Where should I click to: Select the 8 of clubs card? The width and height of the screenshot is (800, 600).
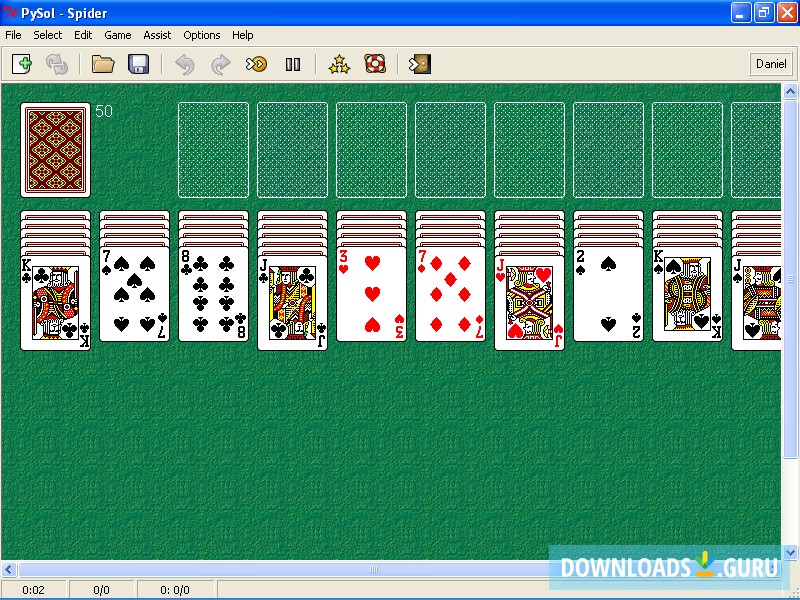tap(213, 294)
